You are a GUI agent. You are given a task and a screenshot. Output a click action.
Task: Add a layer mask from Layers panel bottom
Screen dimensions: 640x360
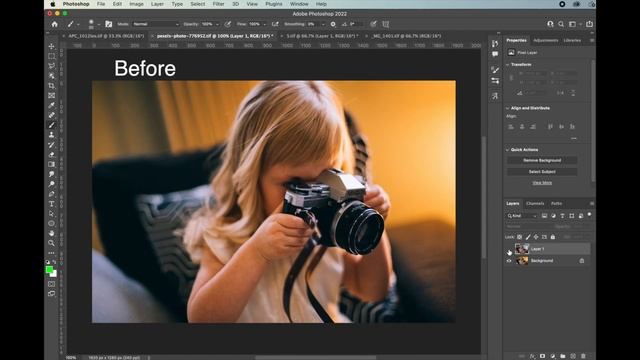point(542,356)
